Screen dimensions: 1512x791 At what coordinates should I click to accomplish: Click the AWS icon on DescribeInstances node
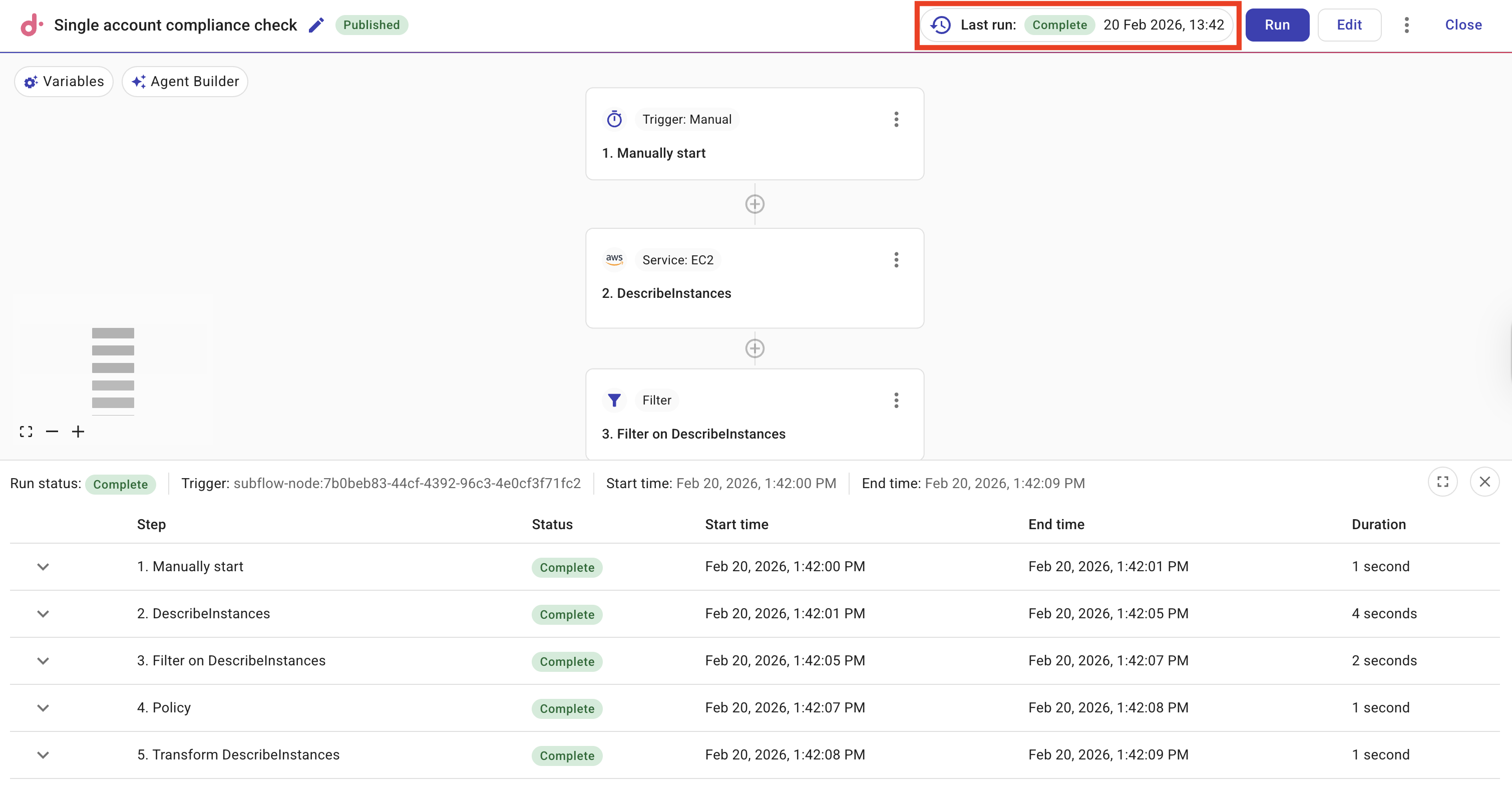click(x=614, y=259)
